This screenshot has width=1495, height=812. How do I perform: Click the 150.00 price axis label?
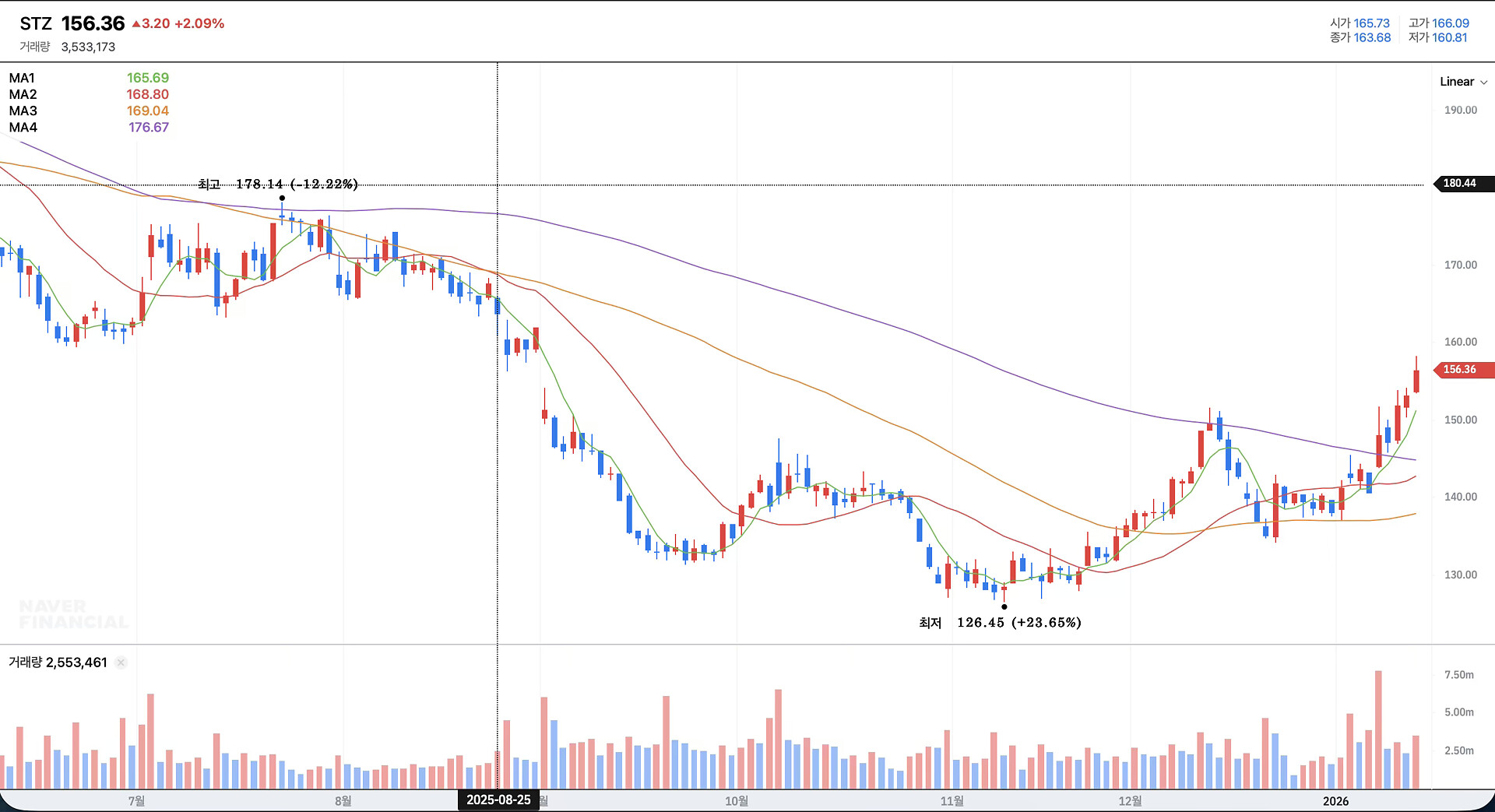coord(1460,420)
